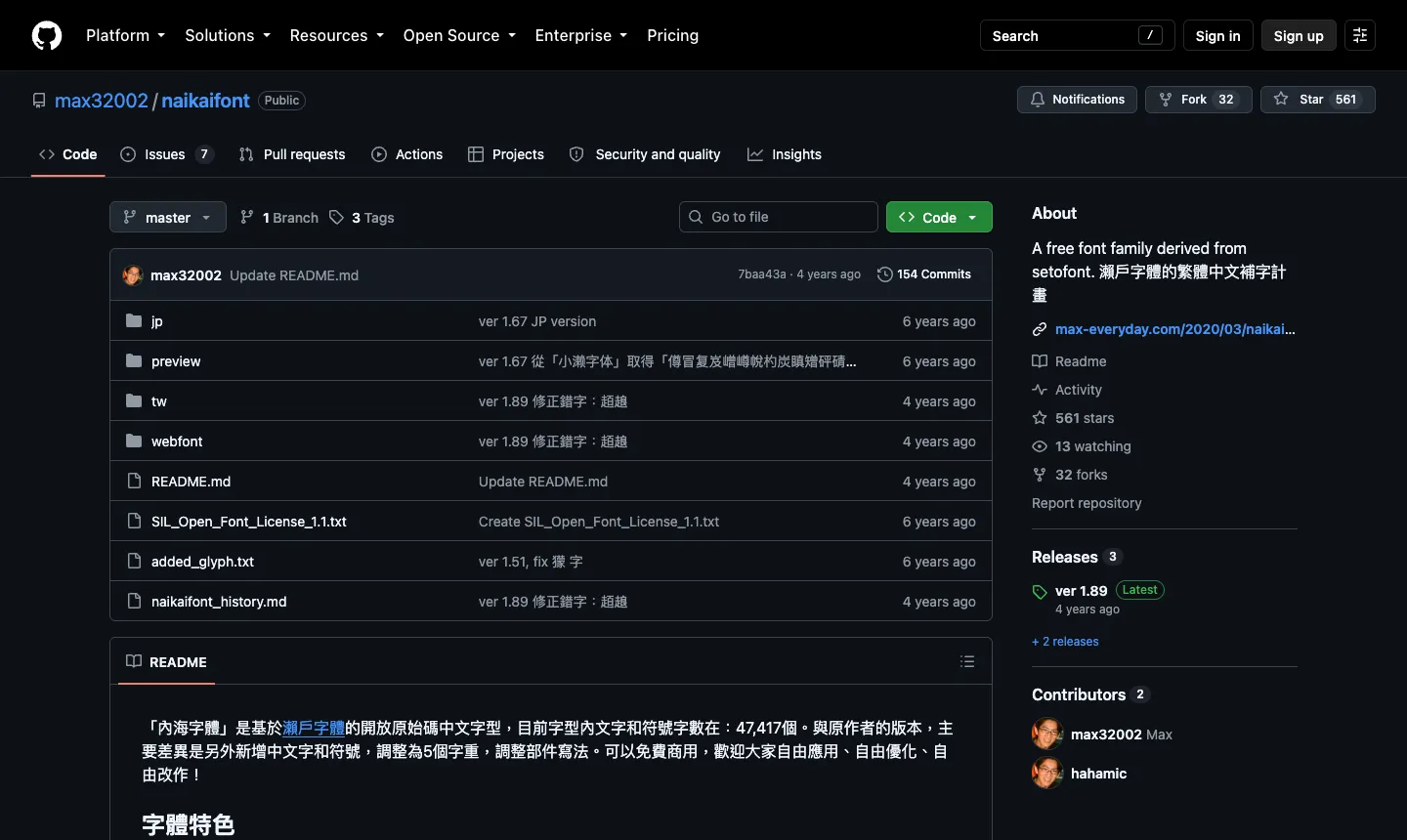Open the Projects tab
1407x840 pixels.
click(x=506, y=154)
